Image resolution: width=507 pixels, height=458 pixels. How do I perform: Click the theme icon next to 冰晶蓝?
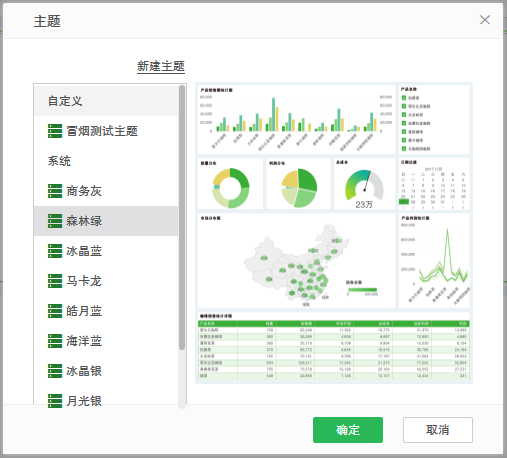(x=55, y=251)
